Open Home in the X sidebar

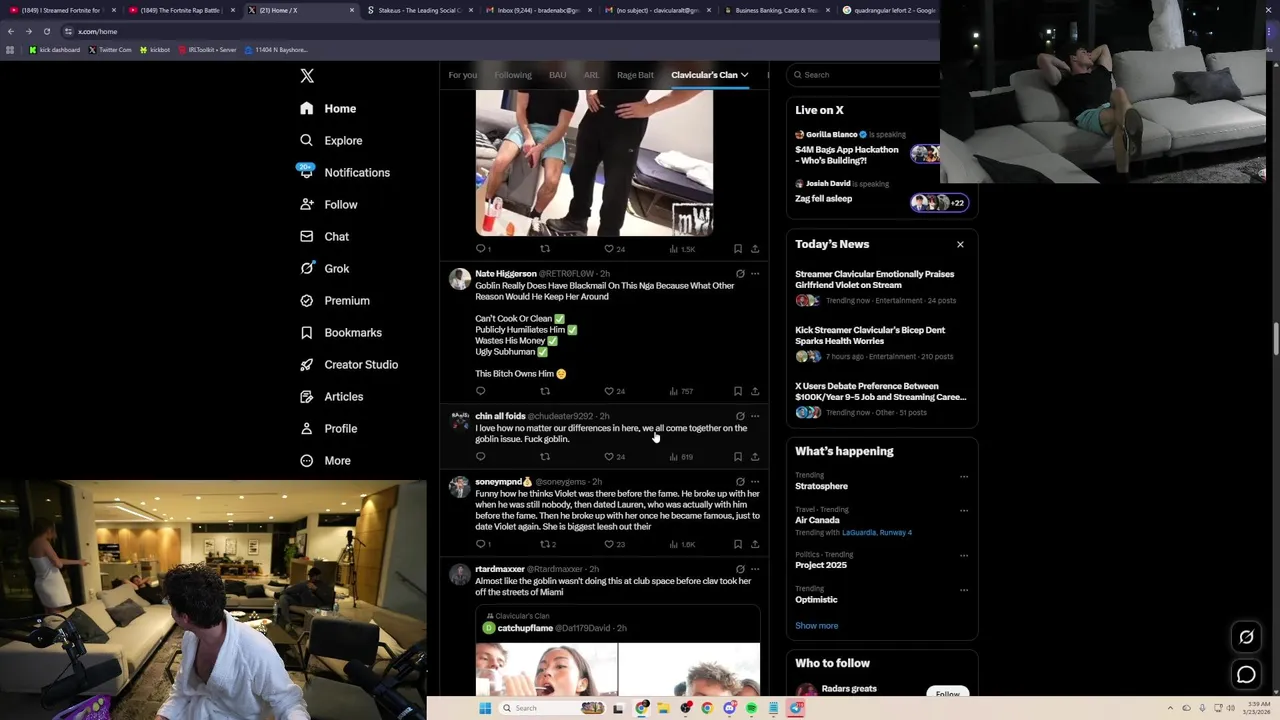(x=328, y=108)
